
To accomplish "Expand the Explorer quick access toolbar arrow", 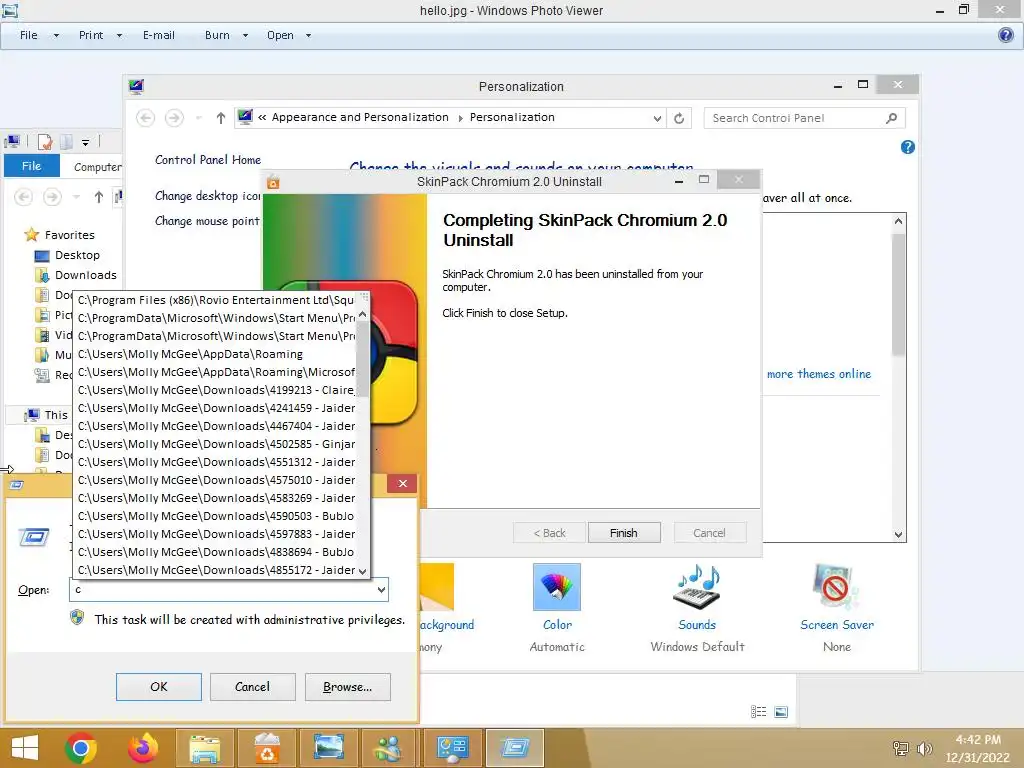I will click(86, 142).
